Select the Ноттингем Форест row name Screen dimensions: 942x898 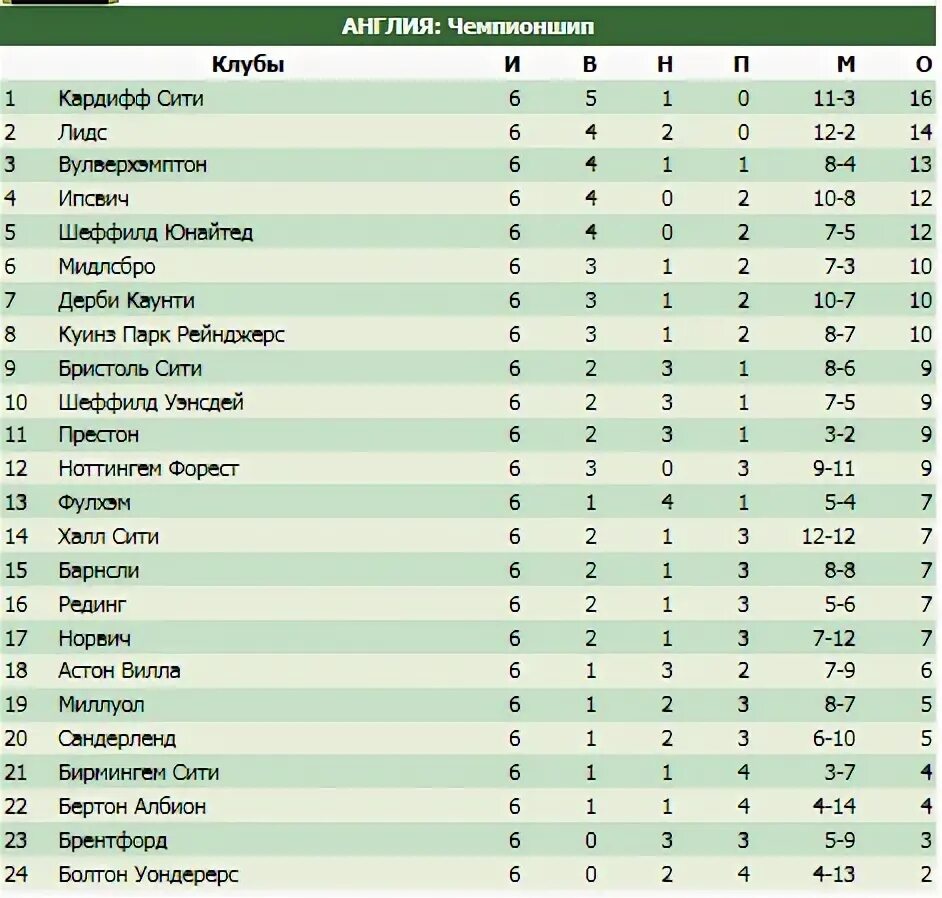148,469
